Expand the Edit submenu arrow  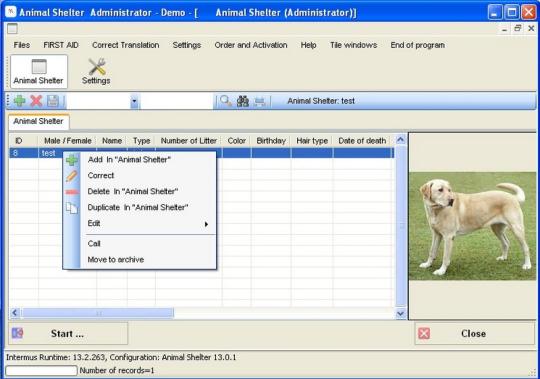[x=206, y=224]
